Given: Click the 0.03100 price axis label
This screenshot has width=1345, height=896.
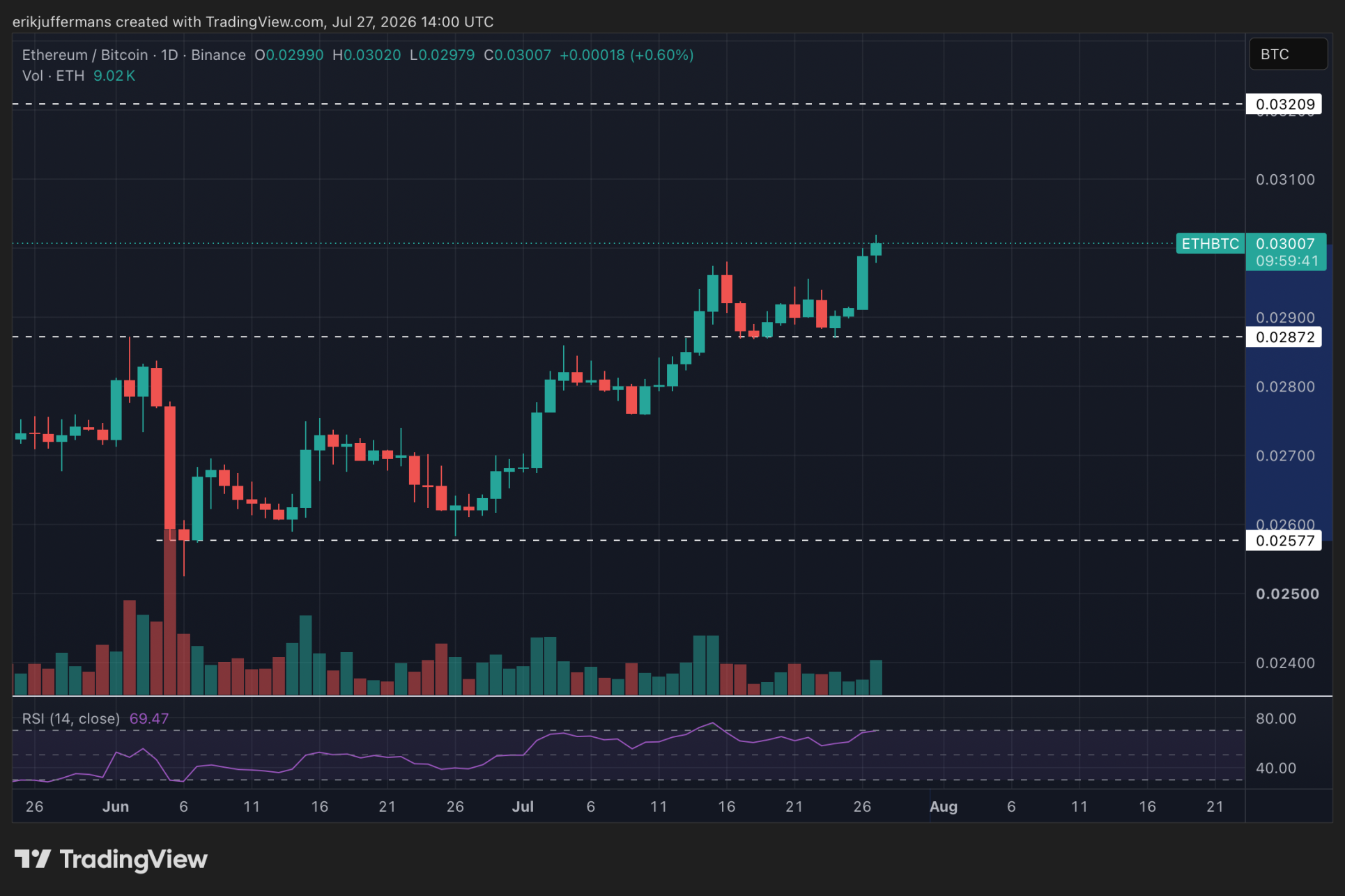Looking at the screenshot, I should (1285, 180).
